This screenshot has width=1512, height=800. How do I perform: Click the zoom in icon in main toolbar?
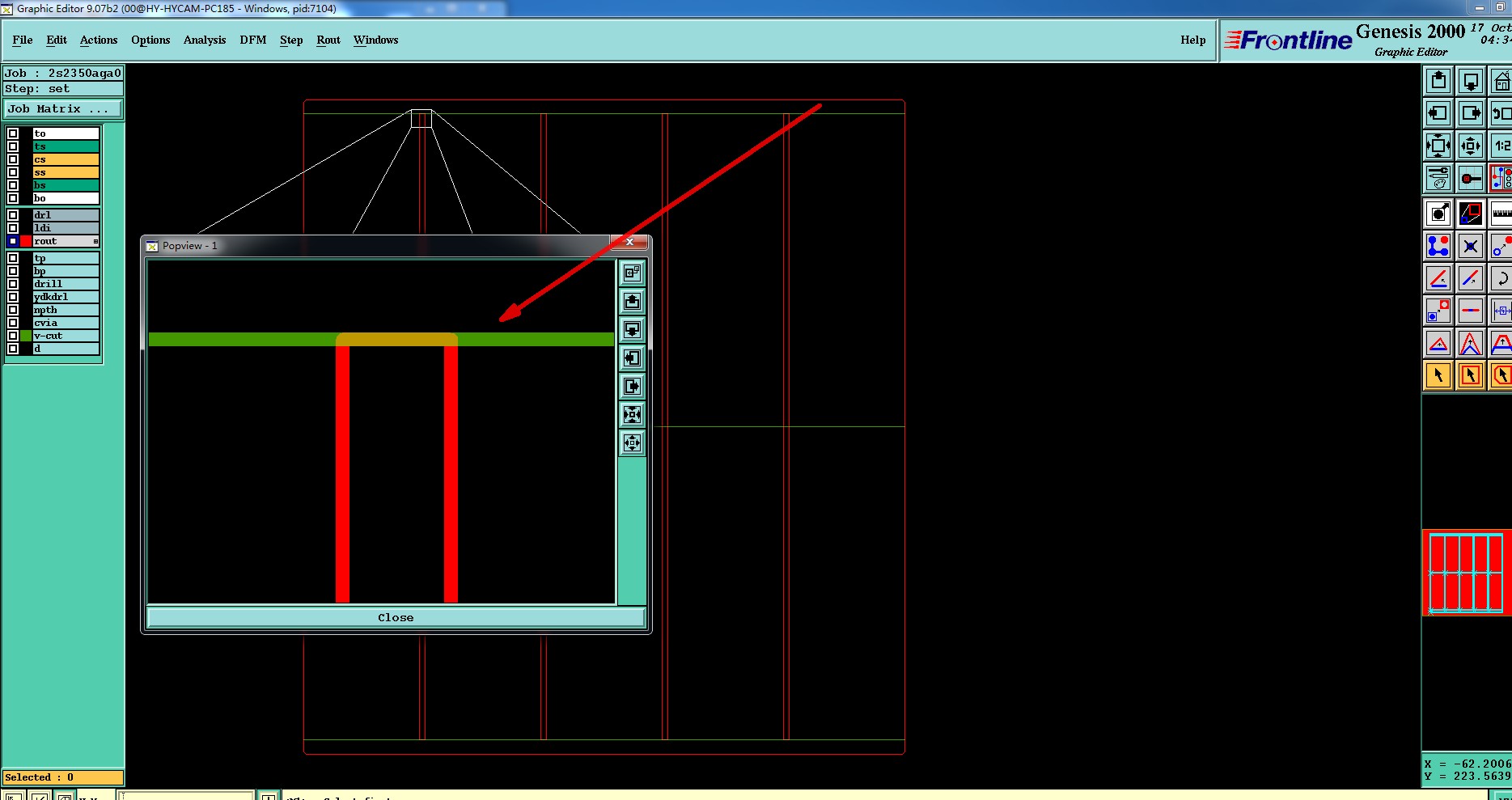1438,146
